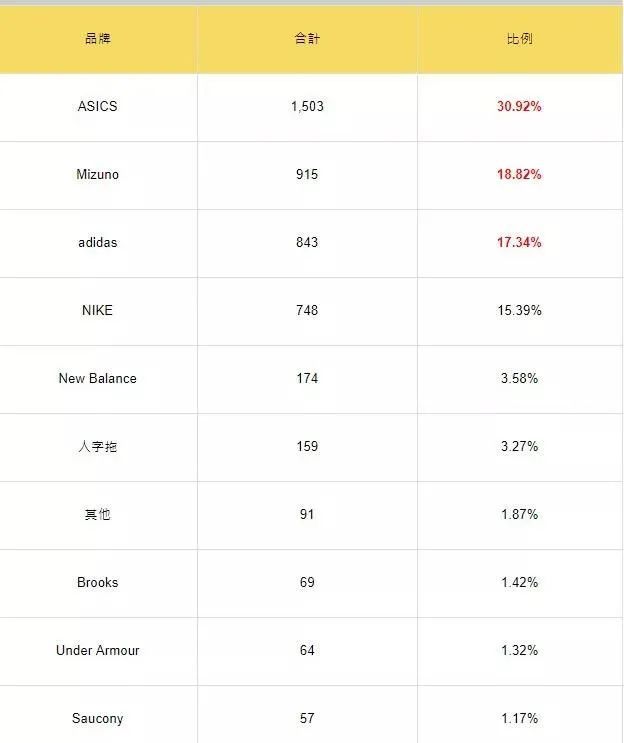Click the 其他 brand cell
The image size is (624, 743).
point(97,514)
